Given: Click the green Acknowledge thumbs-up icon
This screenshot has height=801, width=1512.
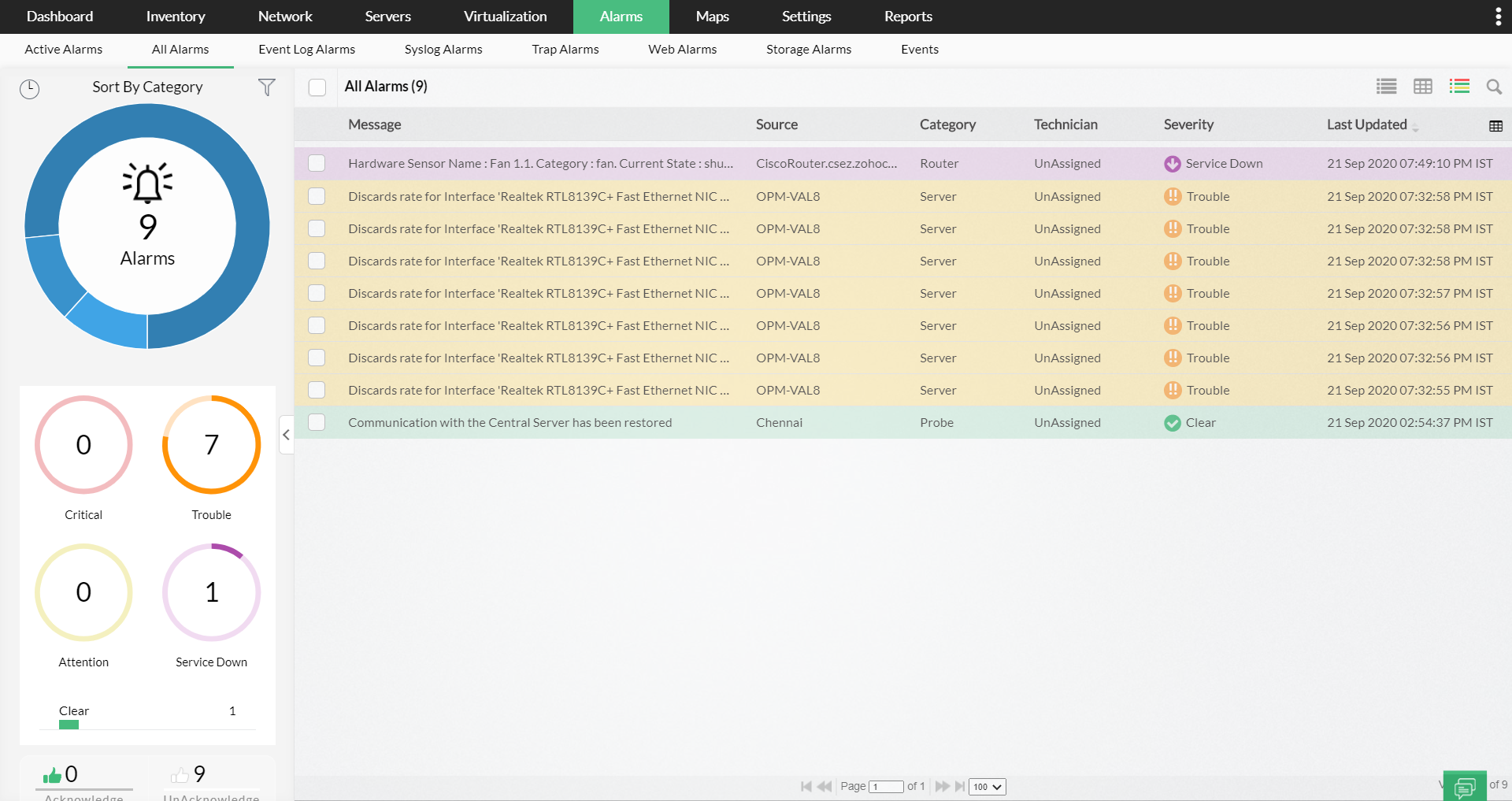Looking at the screenshot, I should [x=52, y=776].
